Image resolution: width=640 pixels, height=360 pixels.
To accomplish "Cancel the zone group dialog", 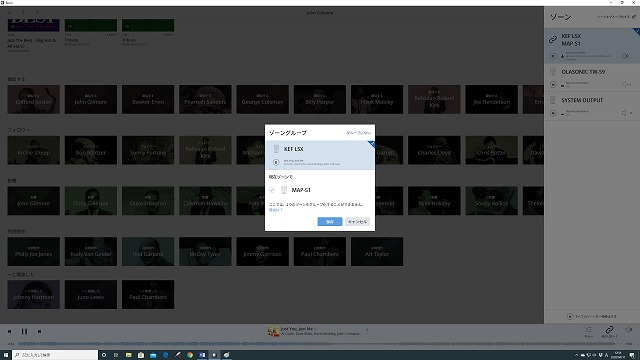I will [357, 222].
